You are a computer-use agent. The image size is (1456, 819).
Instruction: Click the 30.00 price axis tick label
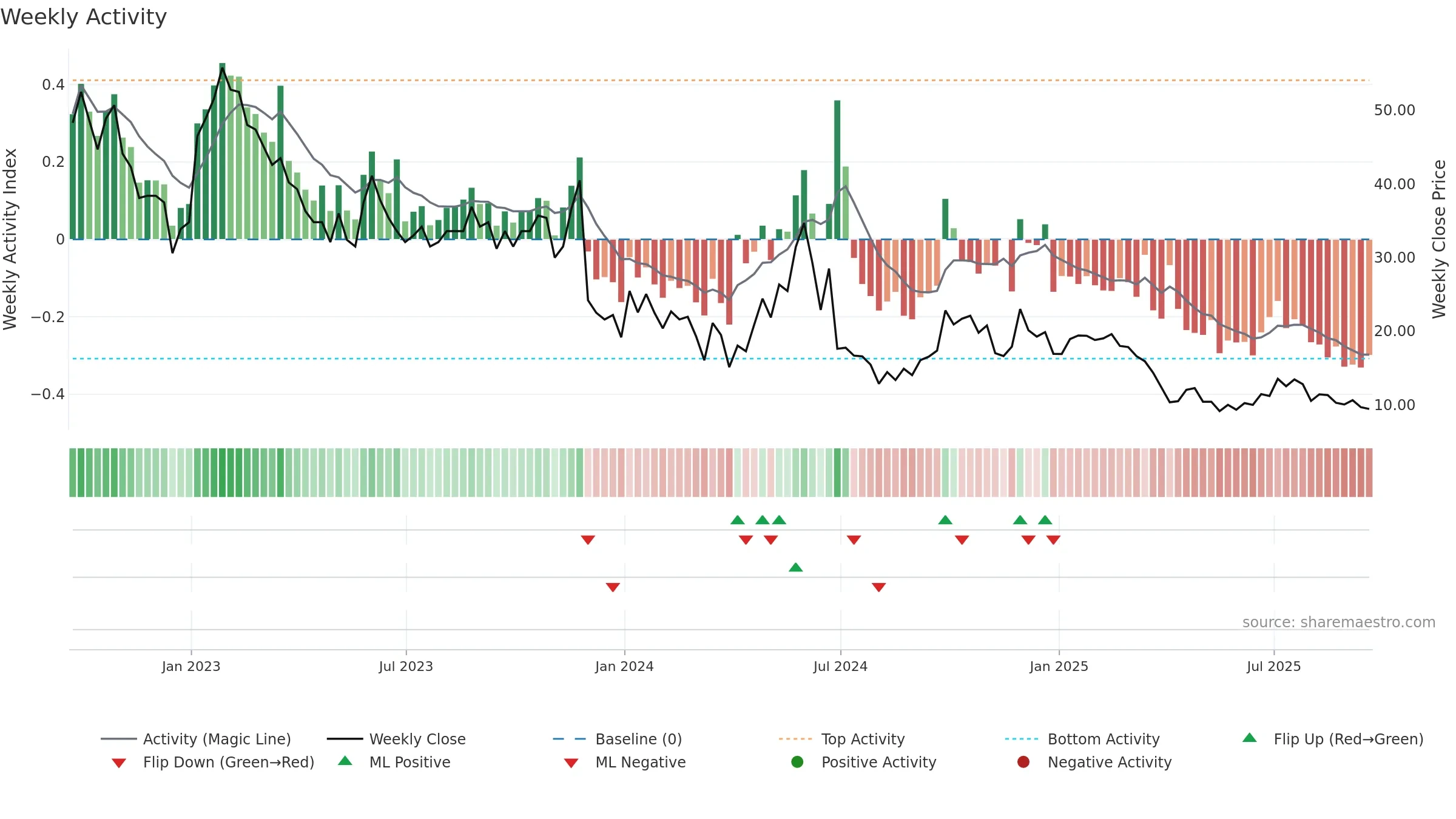pyautogui.click(x=1394, y=257)
